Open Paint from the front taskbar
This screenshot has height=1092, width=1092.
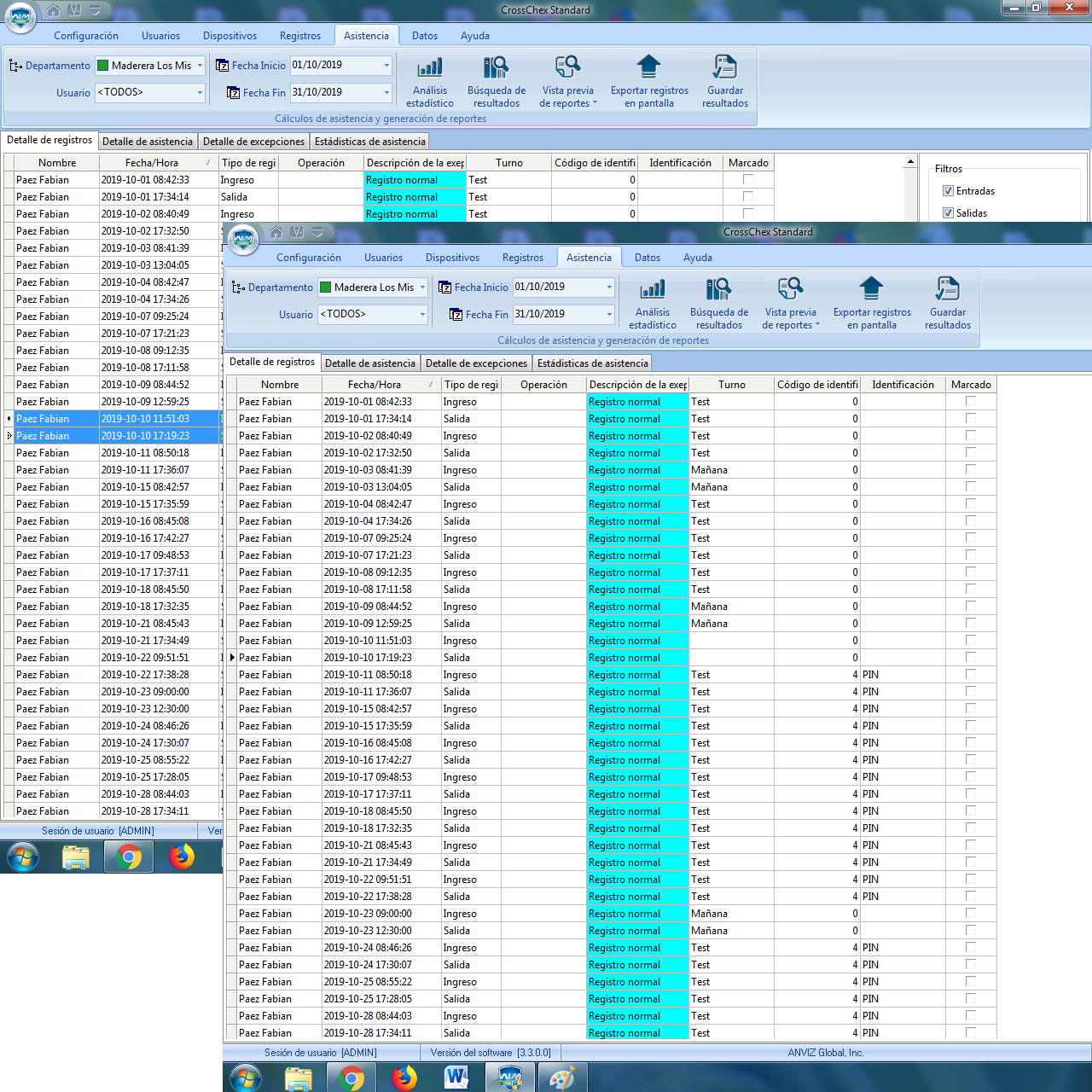(562, 1078)
